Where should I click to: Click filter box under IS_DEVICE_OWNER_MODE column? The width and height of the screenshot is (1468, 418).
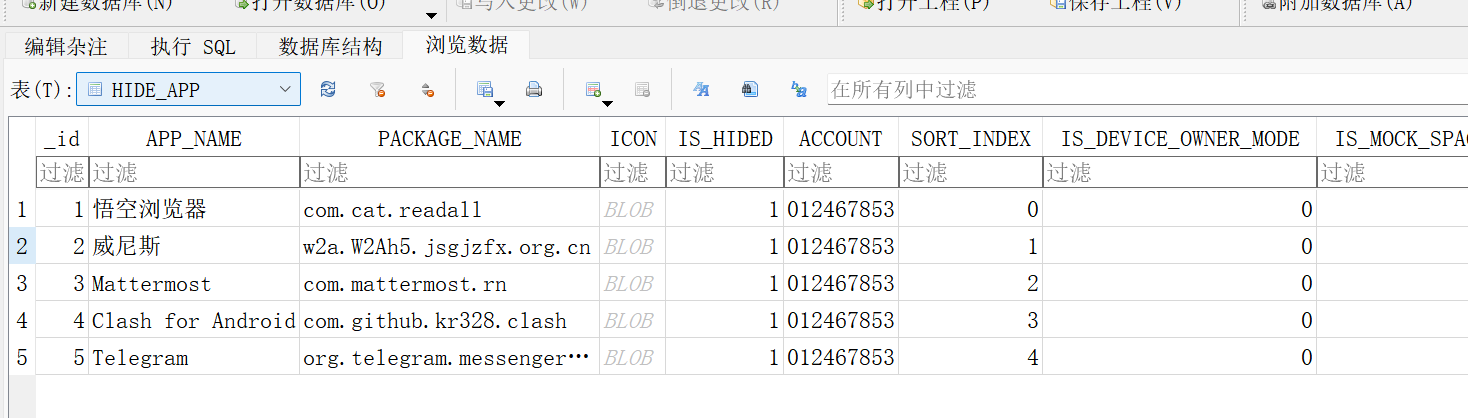1180,173
